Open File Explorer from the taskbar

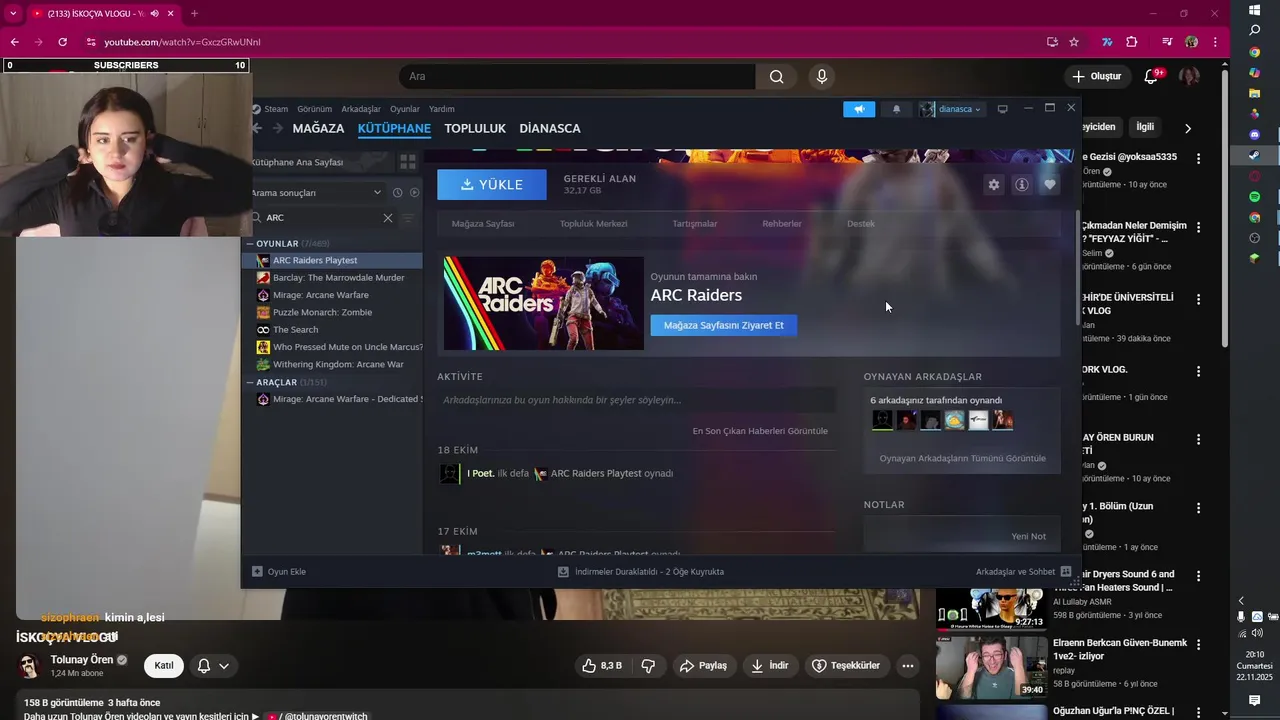tap(1254, 93)
